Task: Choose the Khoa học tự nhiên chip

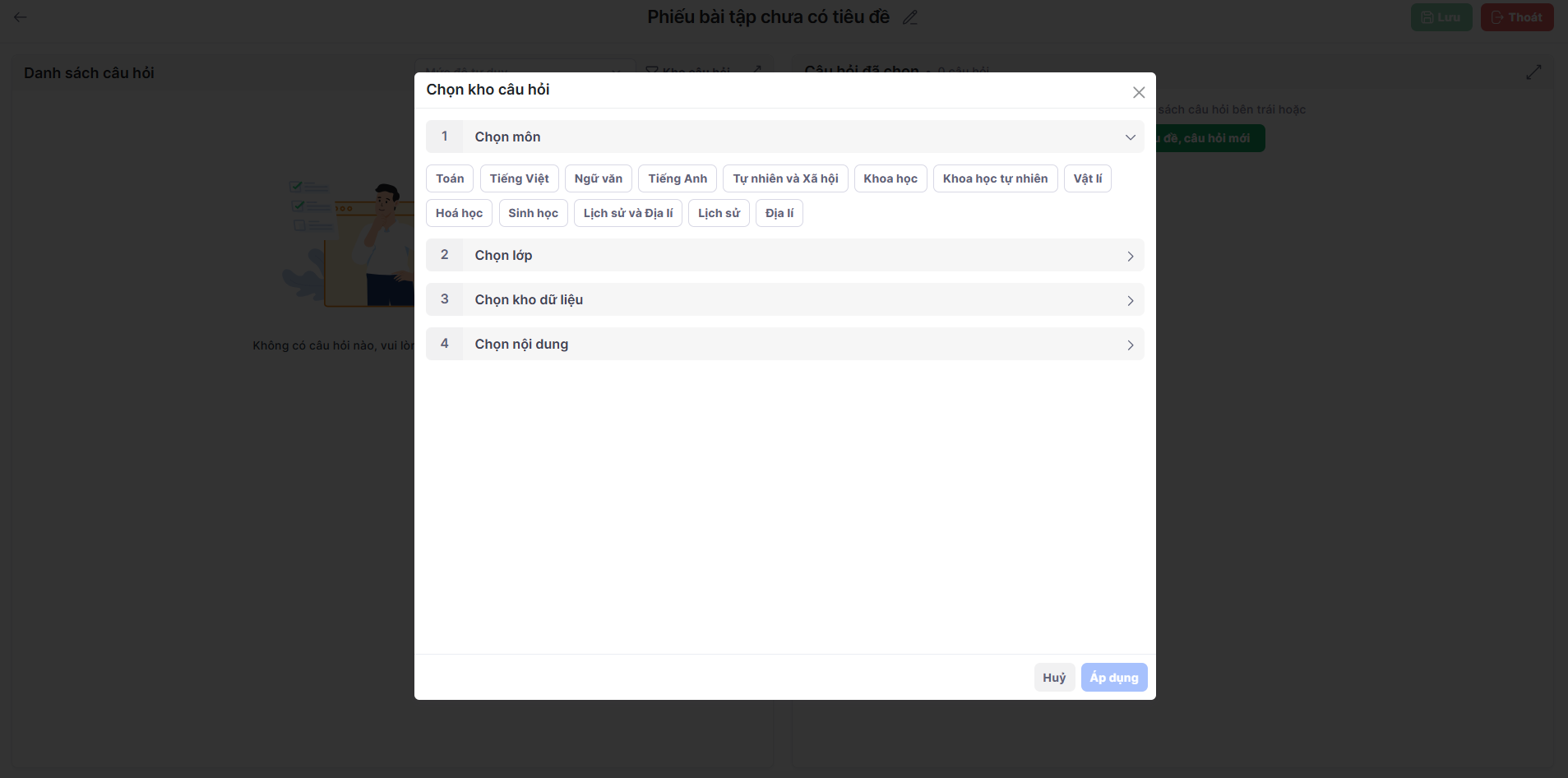Action: 995,178
